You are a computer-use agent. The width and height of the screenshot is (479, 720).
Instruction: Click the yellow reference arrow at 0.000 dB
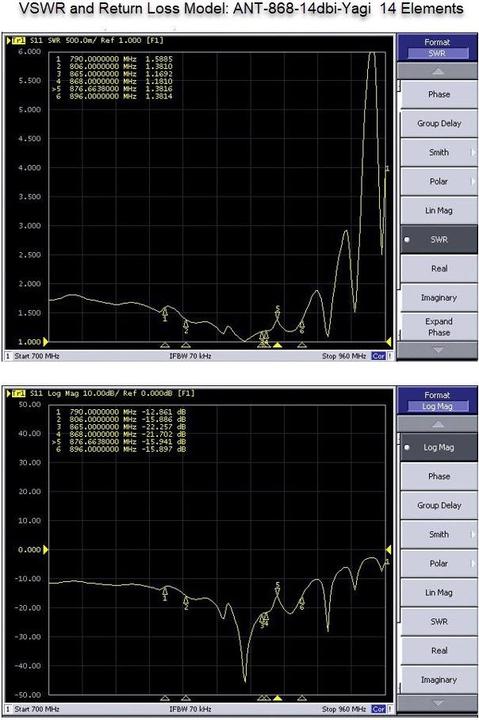[x=45, y=549]
